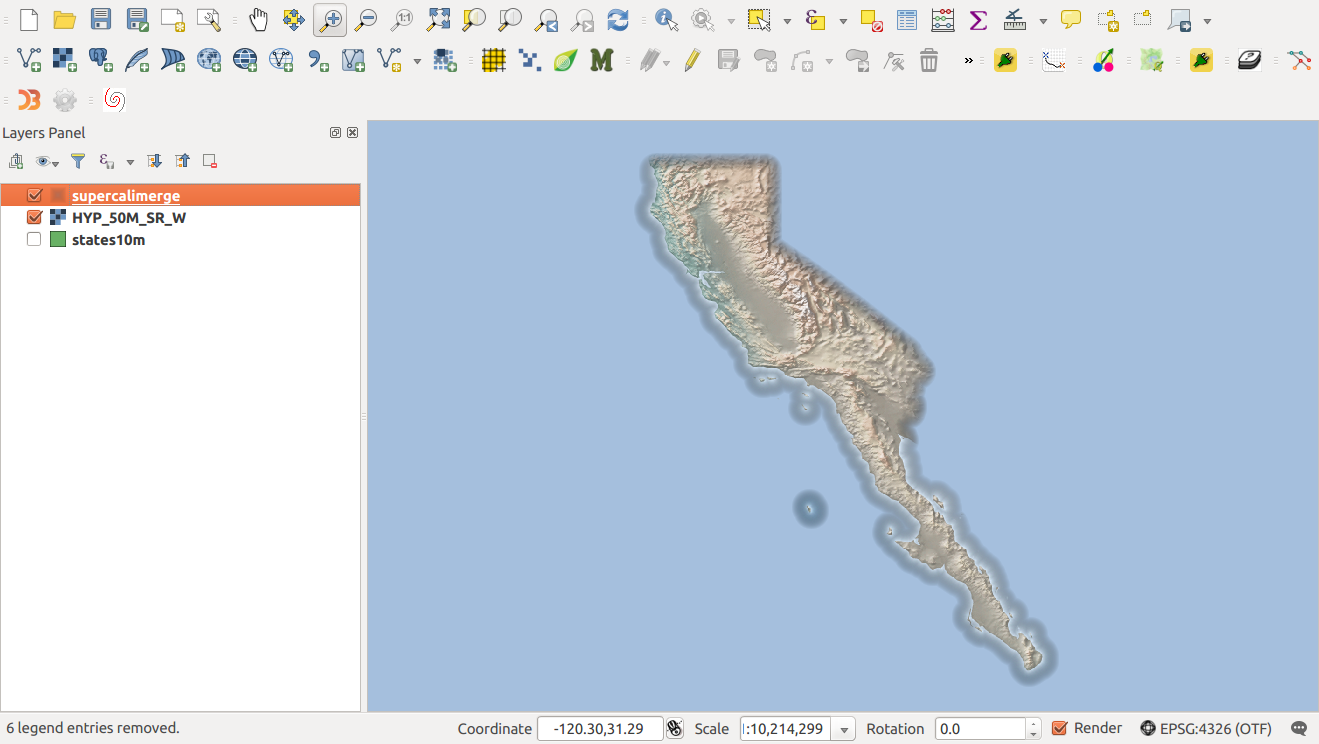The height and width of the screenshot is (744, 1319).
Task: Select the Pan Map hand tool
Action: (x=258, y=19)
